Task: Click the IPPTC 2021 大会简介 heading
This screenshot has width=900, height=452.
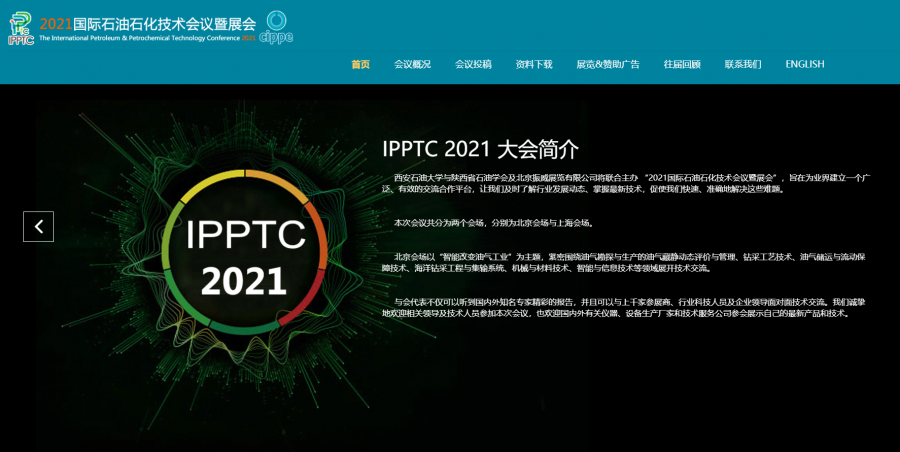Action: click(480, 149)
